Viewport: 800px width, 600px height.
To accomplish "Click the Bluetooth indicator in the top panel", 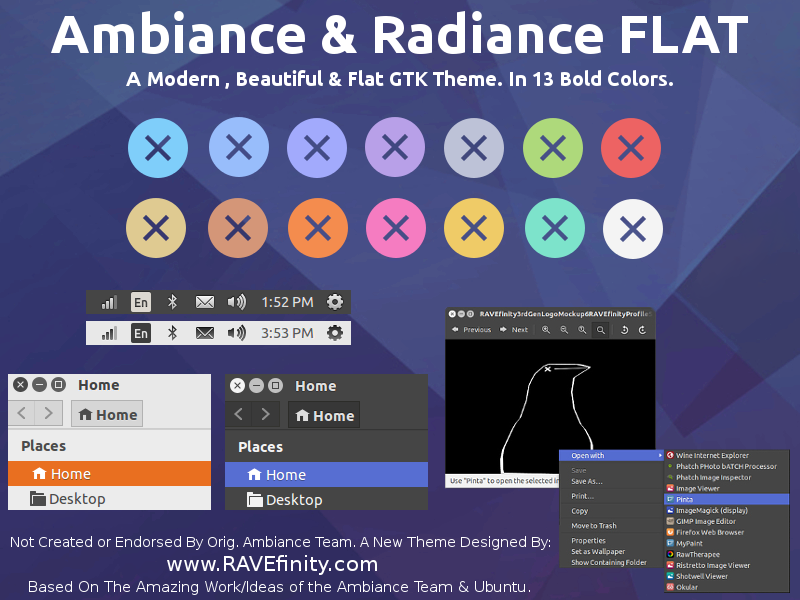I will [172, 301].
